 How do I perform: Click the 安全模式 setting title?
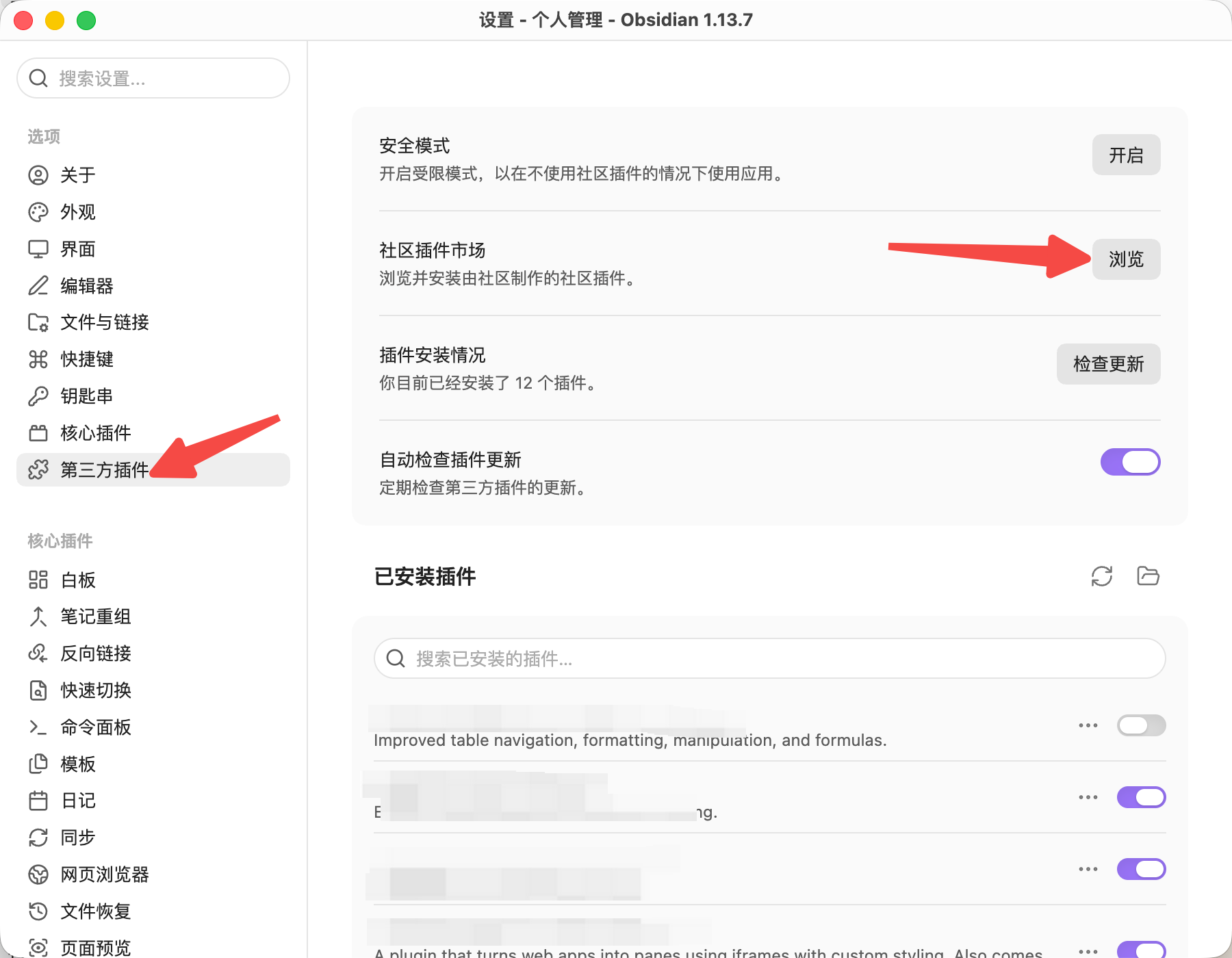tap(415, 146)
